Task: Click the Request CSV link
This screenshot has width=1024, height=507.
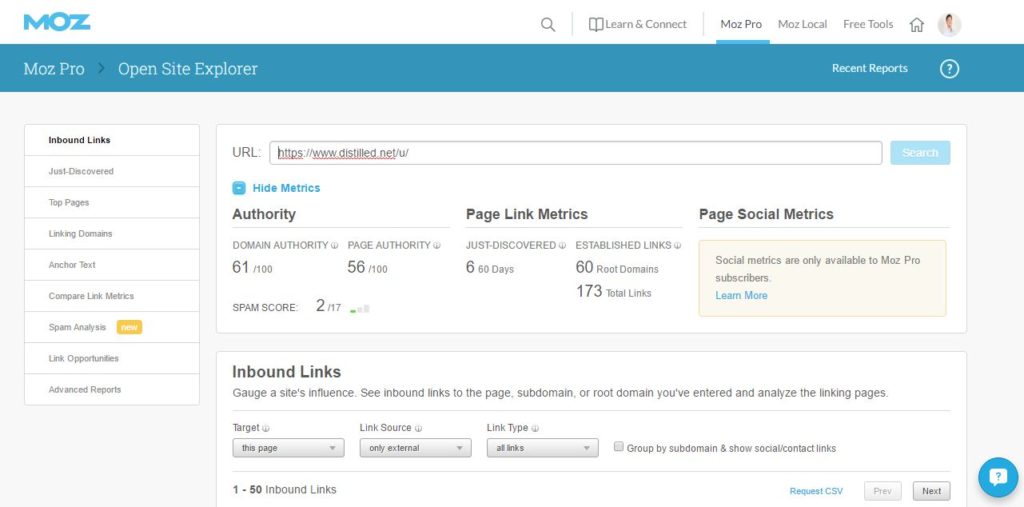Action: (x=816, y=491)
